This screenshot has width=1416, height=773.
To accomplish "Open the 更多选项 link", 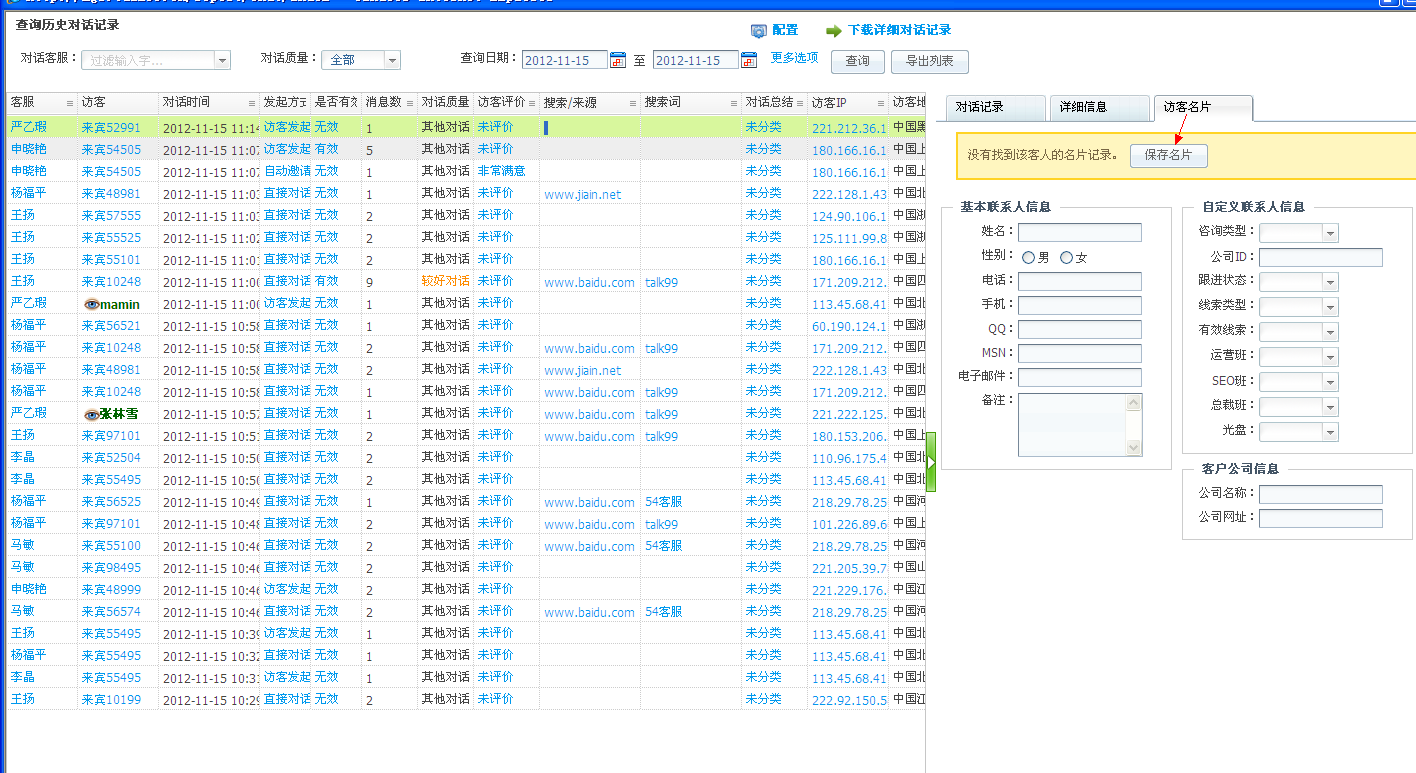I will pos(794,58).
